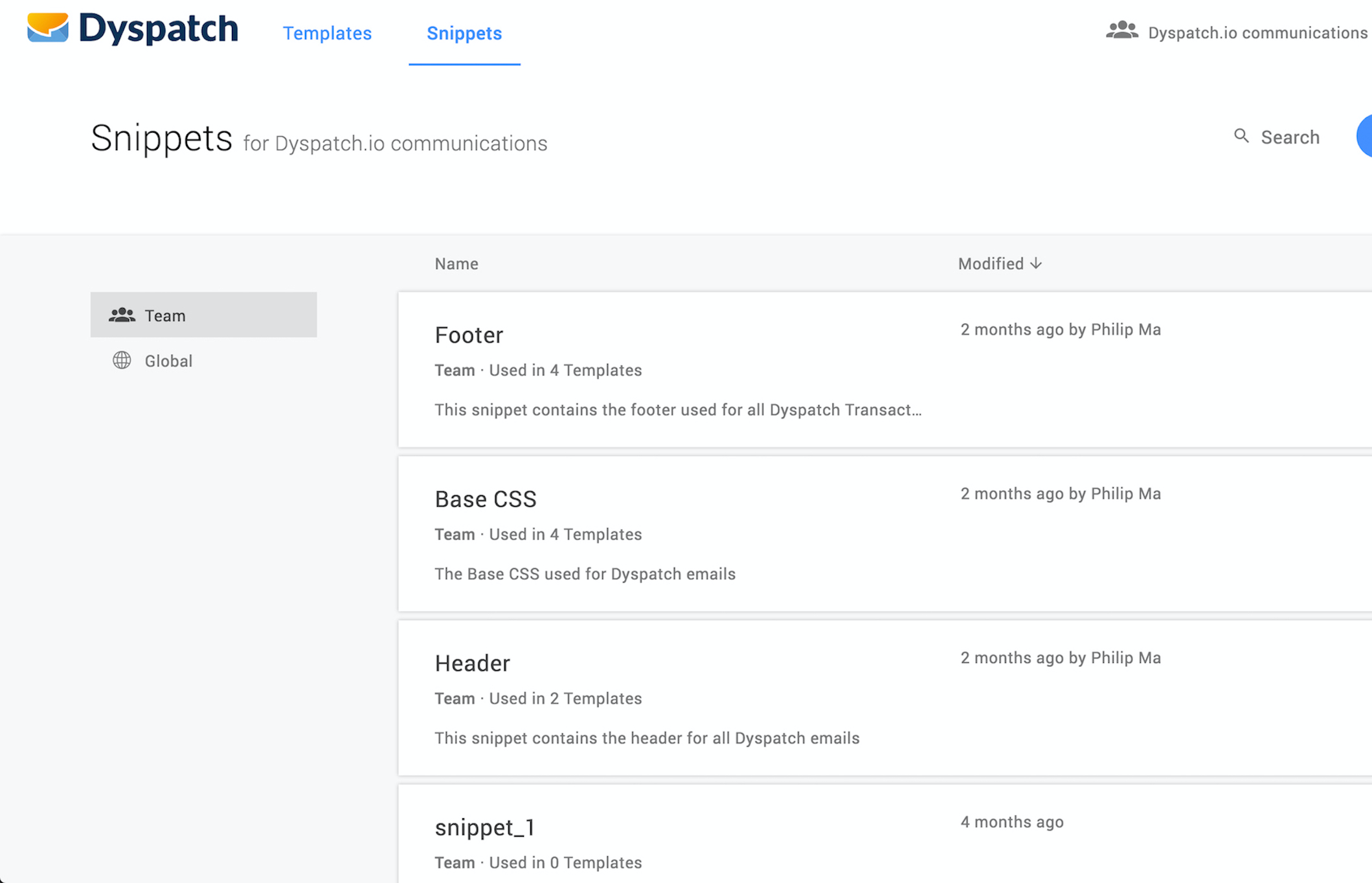Screen dimensions: 1372x883
Task: Click the Modified sort arrow icon
Action: 1036,263
